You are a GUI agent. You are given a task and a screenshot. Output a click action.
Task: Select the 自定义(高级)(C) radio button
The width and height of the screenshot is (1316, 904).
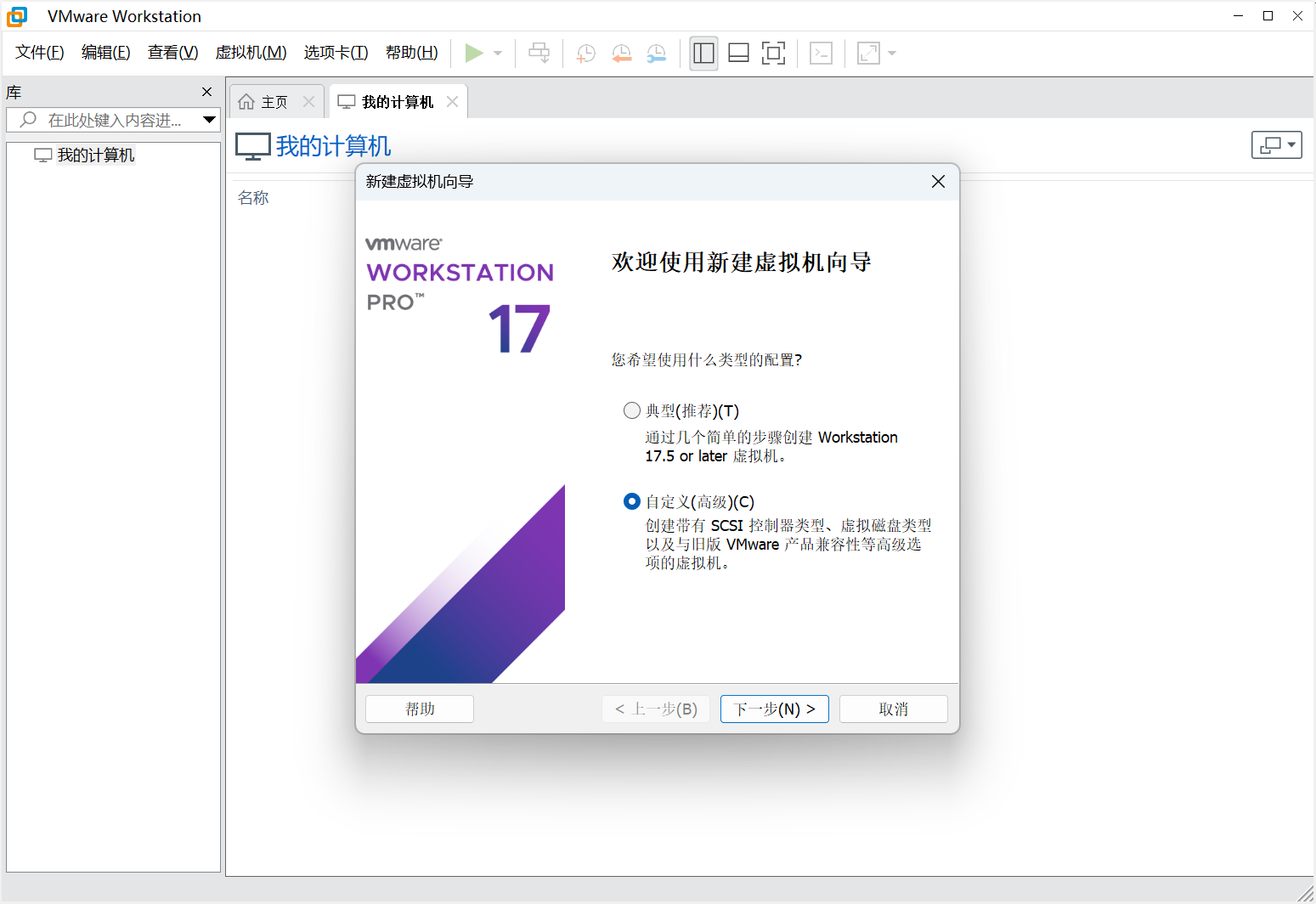(x=631, y=501)
